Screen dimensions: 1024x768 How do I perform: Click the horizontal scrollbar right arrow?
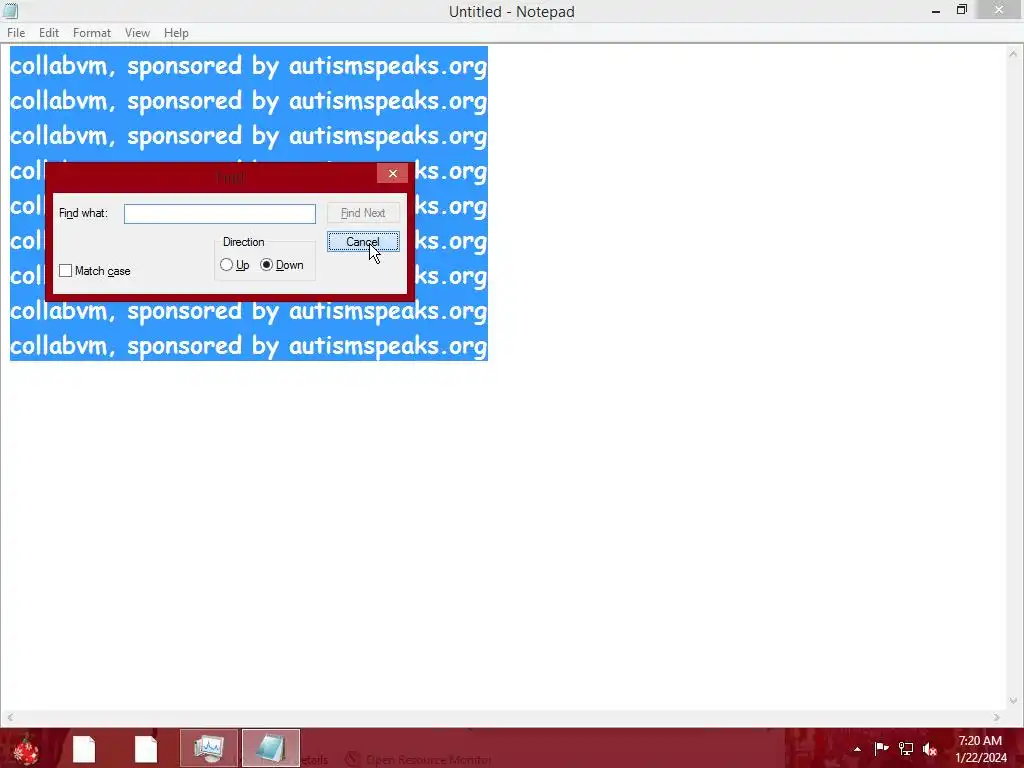click(x=997, y=717)
